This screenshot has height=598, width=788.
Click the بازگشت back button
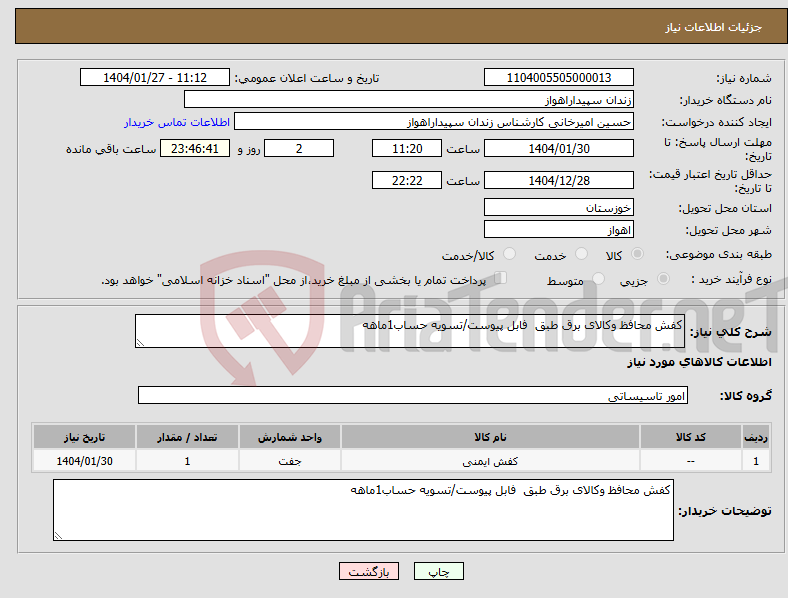coord(369,571)
